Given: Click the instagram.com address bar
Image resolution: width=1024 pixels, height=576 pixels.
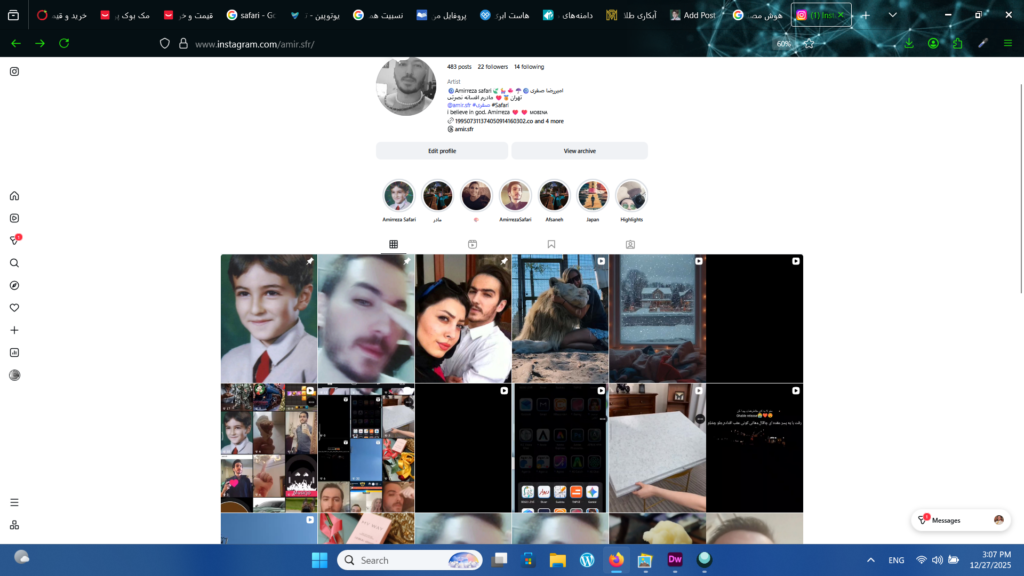Looking at the screenshot, I should tap(400, 44).
